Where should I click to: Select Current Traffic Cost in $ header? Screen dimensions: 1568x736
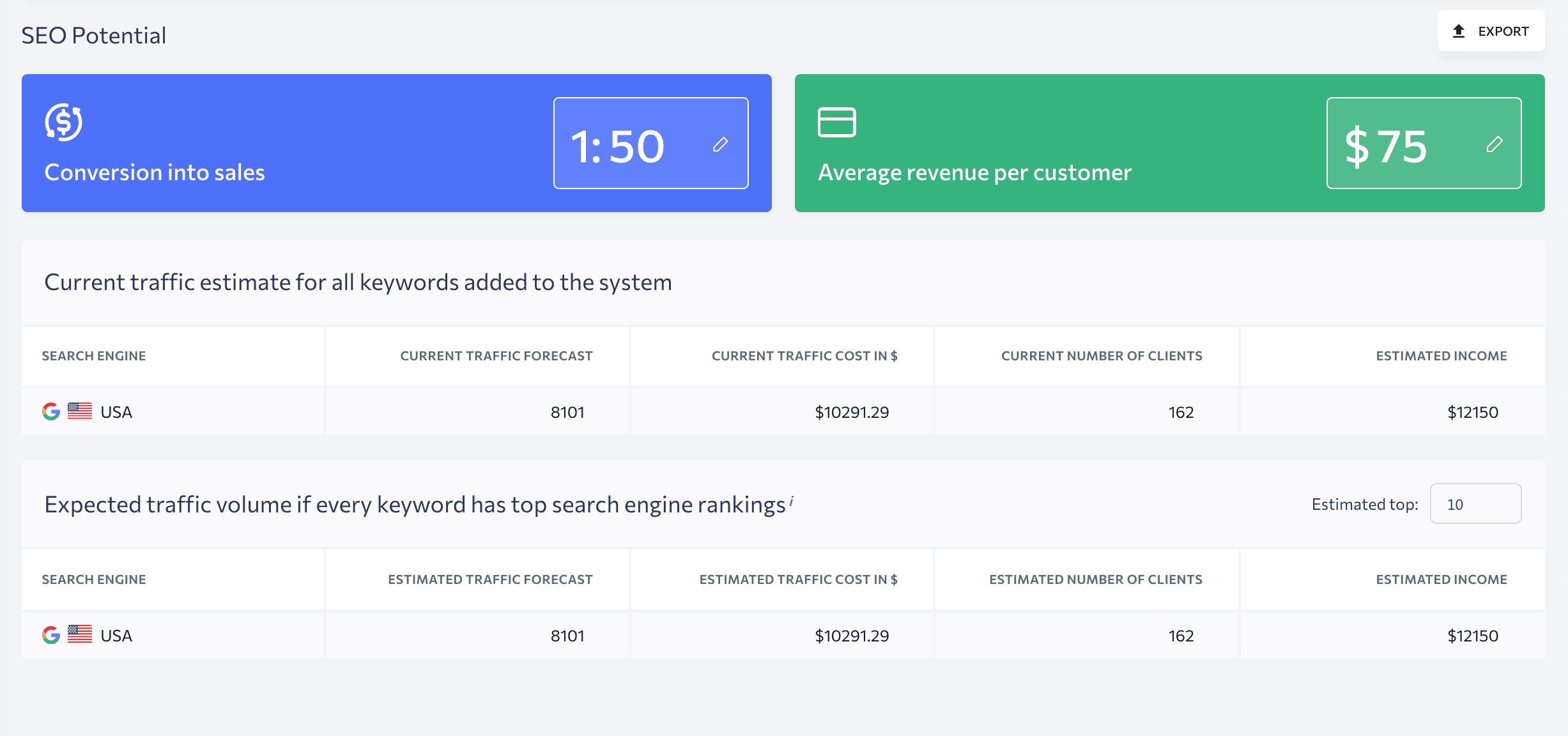tap(804, 356)
